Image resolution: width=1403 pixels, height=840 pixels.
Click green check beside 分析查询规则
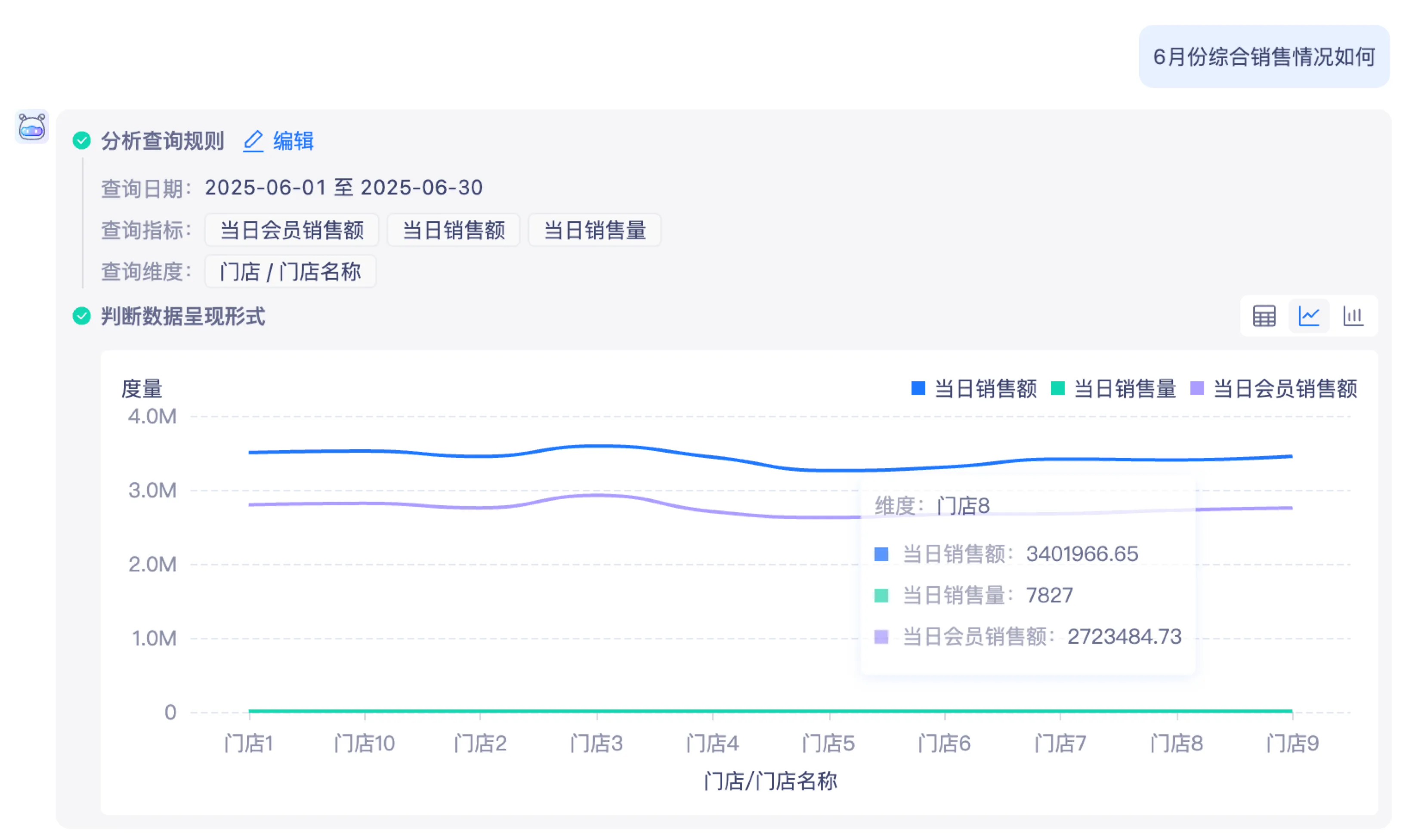click(x=81, y=140)
